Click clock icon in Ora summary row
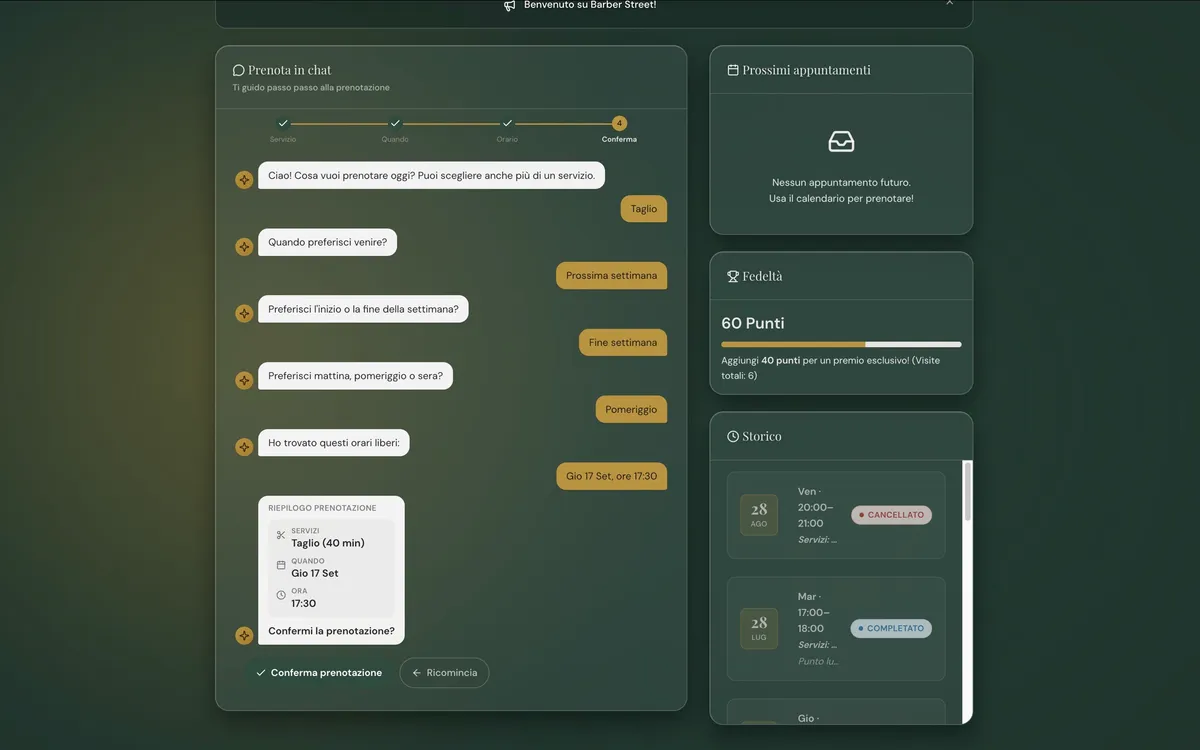This screenshot has width=1200, height=750. [x=281, y=595]
